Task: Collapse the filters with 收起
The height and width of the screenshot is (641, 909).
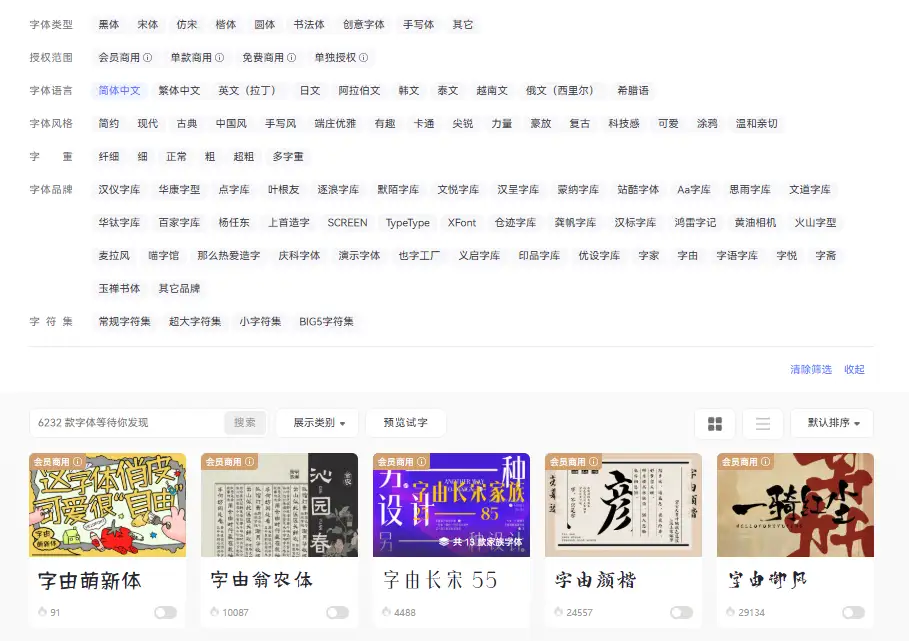Action: (x=854, y=369)
